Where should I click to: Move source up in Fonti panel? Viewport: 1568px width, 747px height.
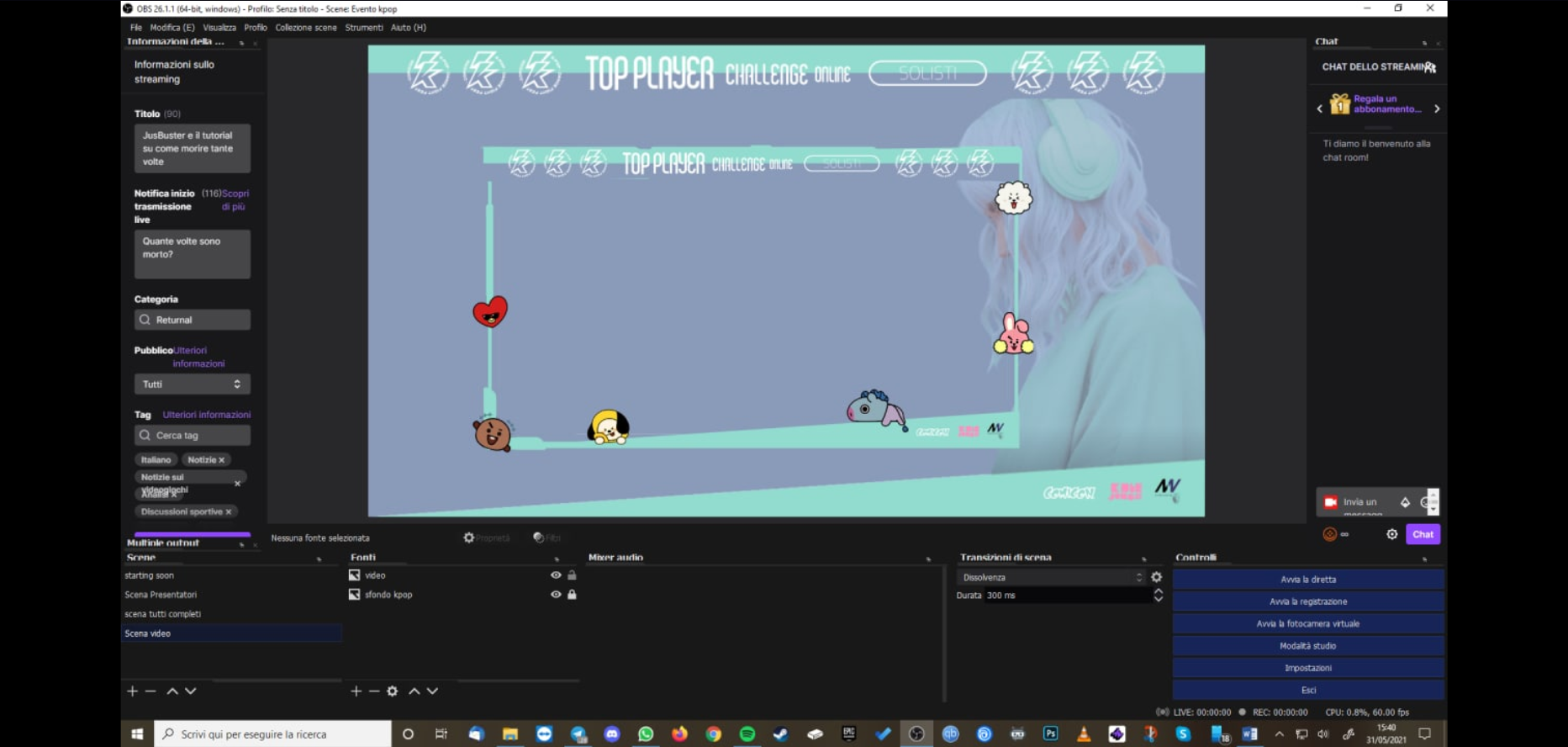(x=414, y=691)
